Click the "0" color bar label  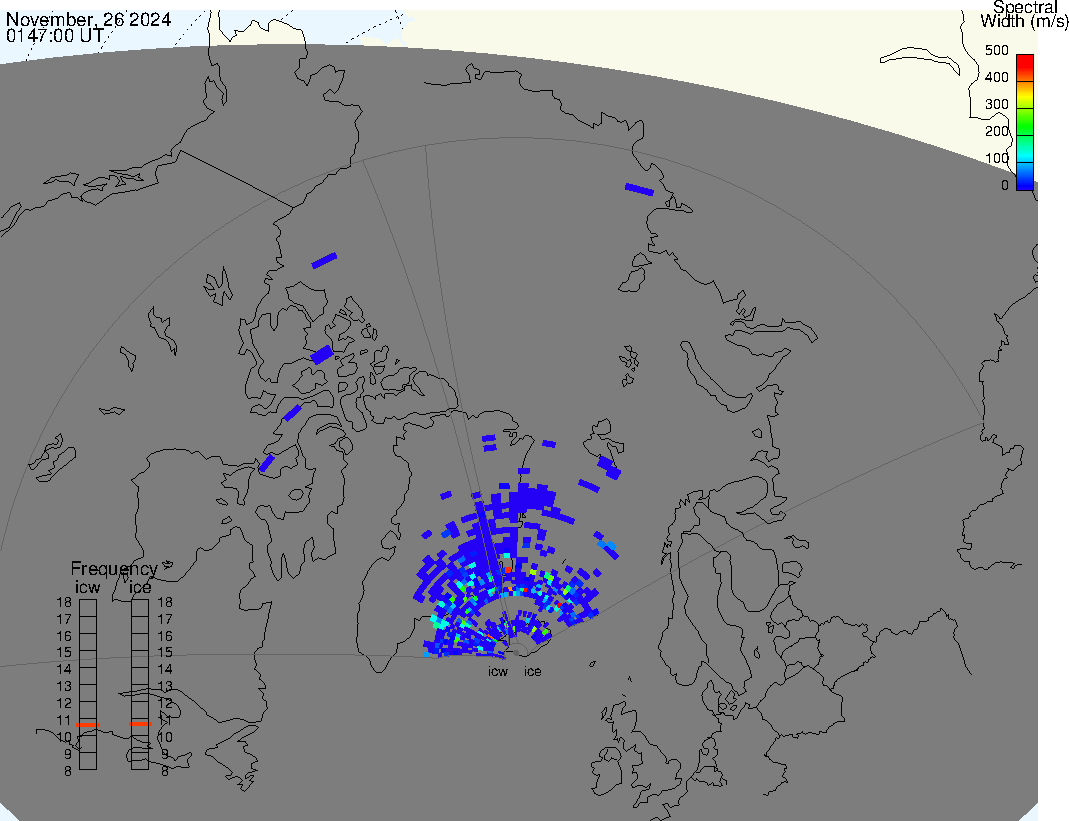tap(1004, 185)
